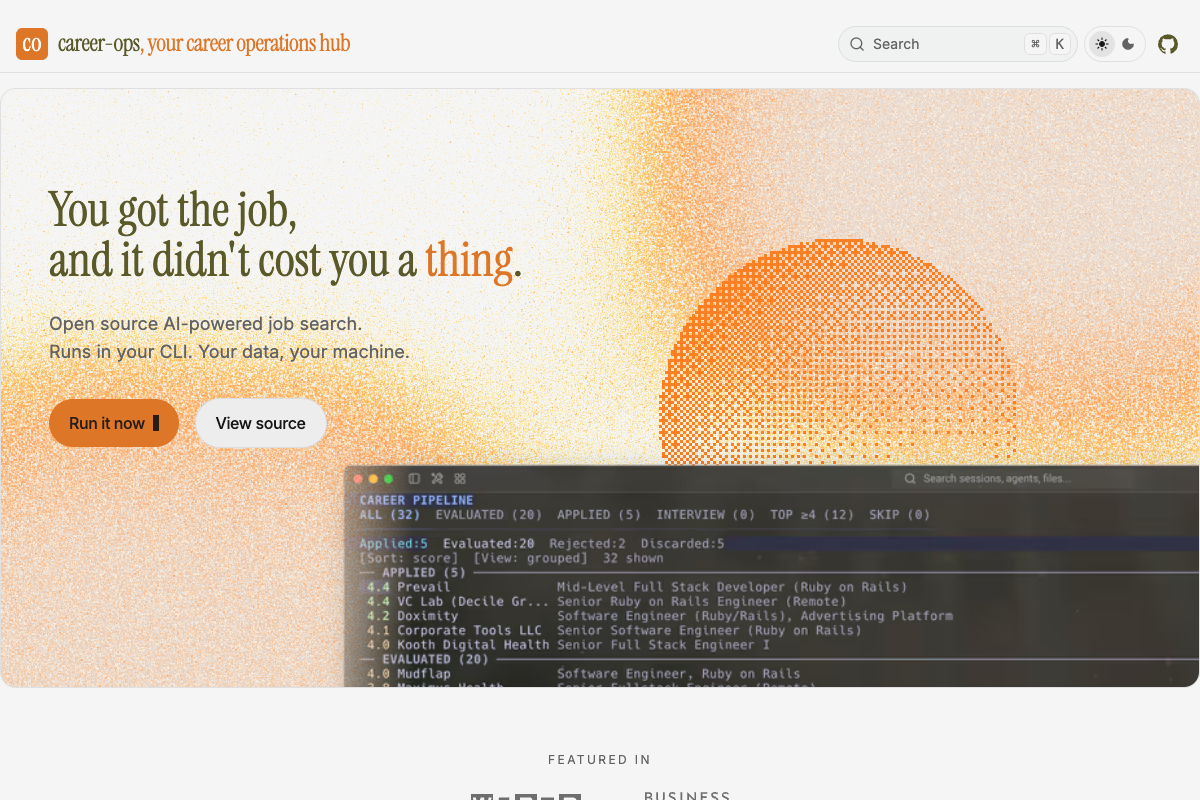The image size is (1200, 800).
Task: Select the EVALUATED (20) tab
Action: [x=489, y=515]
